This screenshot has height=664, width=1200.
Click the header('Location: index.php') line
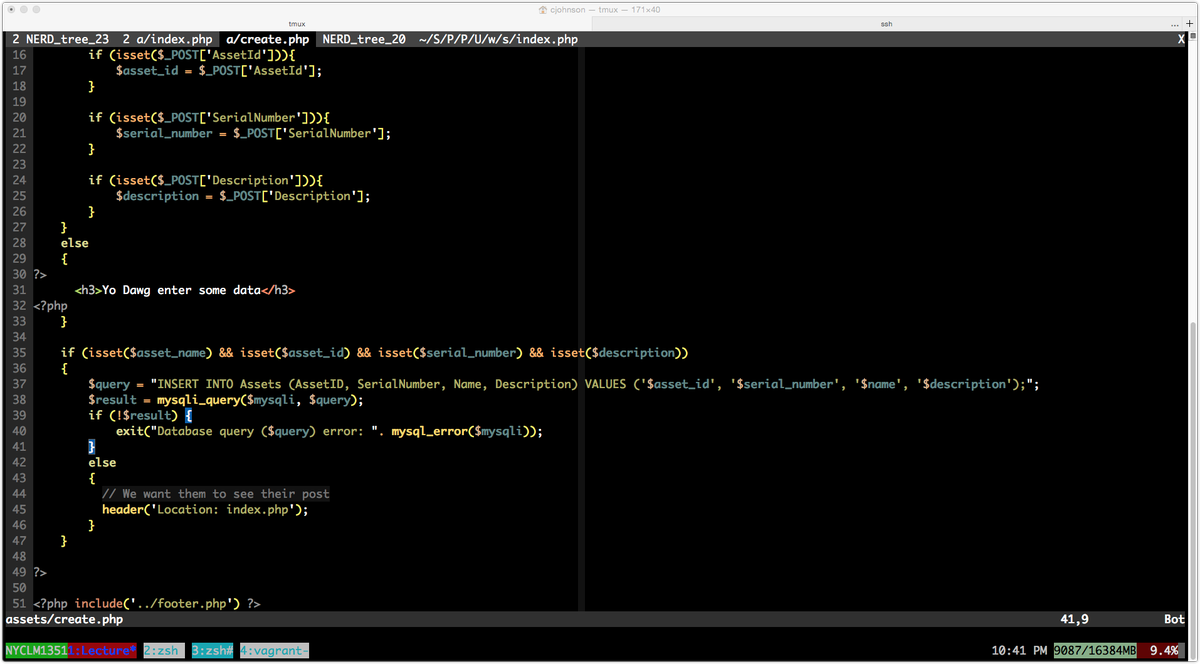coord(205,509)
